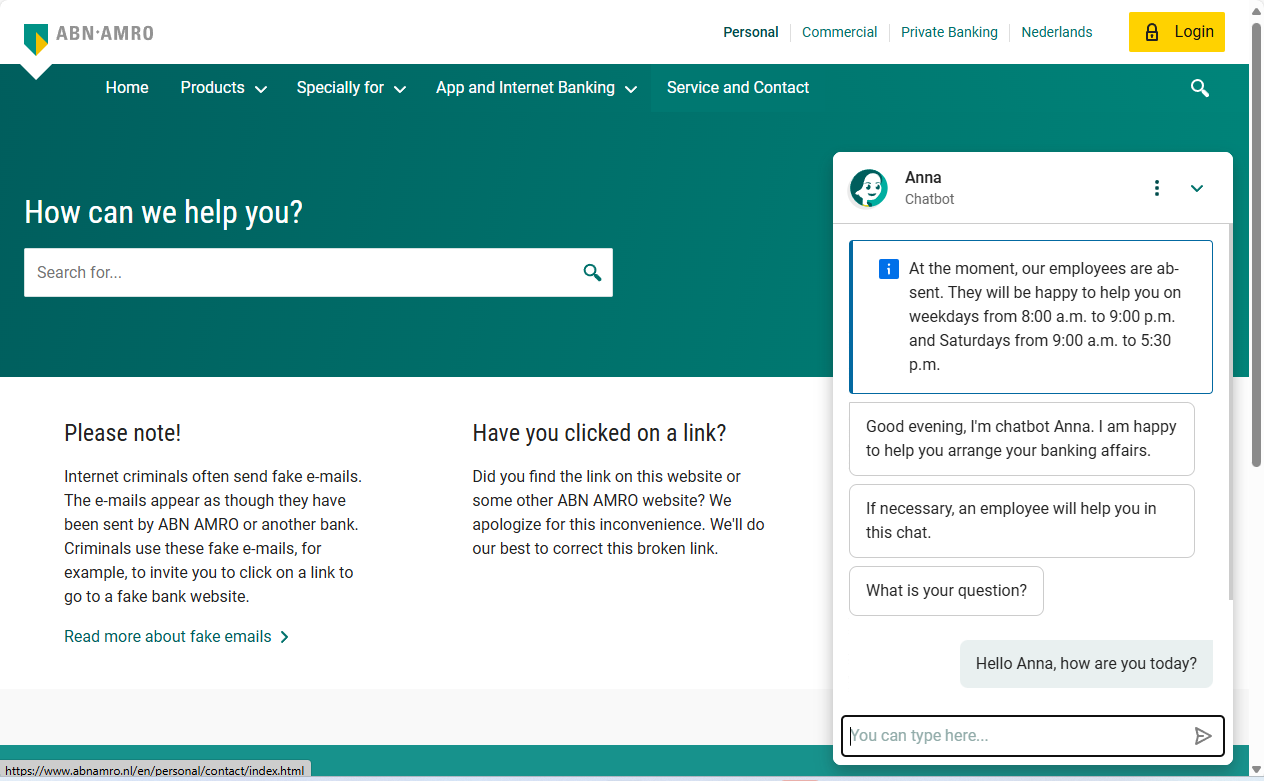Click the 'Did you find the link' paragraph
The height and width of the screenshot is (781, 1264).
(619, 513)
